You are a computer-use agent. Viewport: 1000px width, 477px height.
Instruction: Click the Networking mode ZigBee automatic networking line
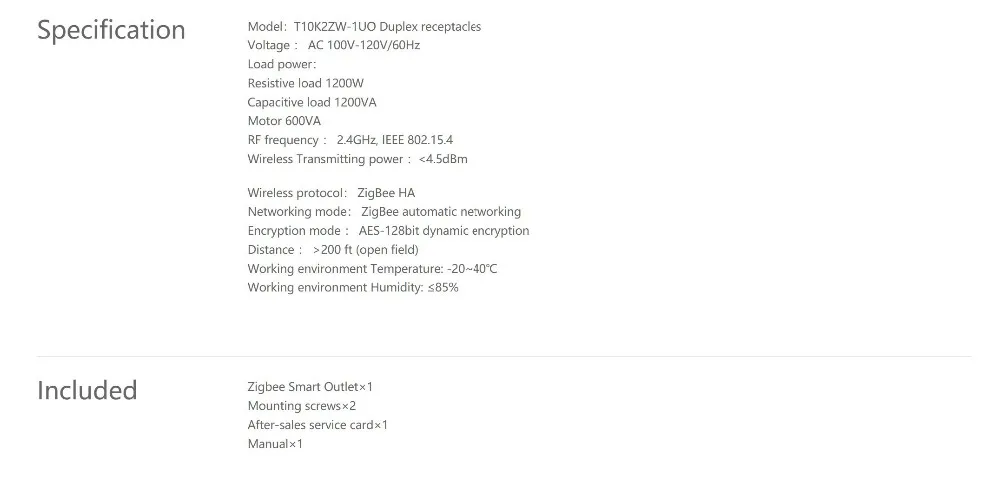click(384, 212)
